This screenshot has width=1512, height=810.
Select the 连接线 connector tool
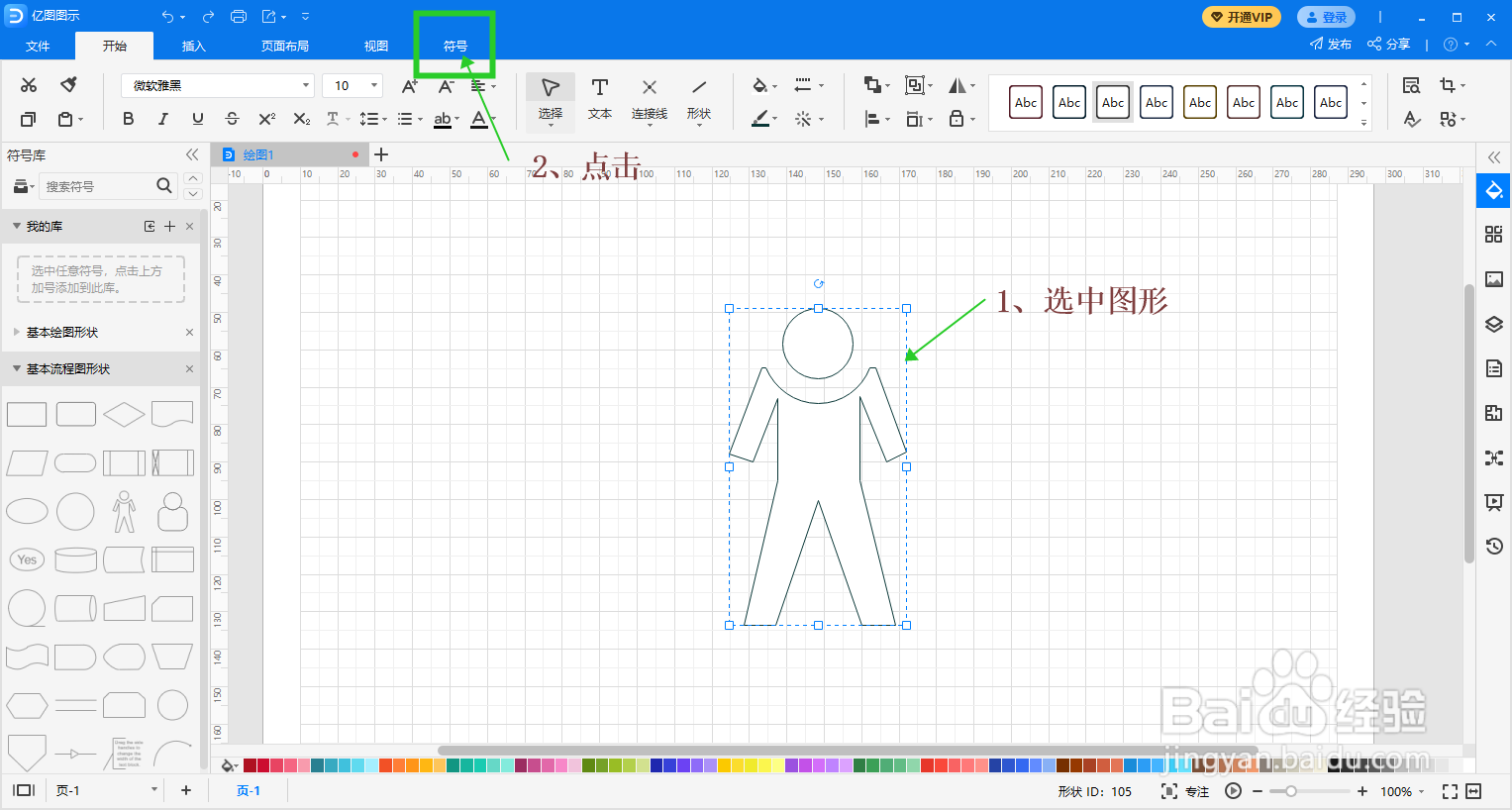pyautogui.click(x=650, y=100)
